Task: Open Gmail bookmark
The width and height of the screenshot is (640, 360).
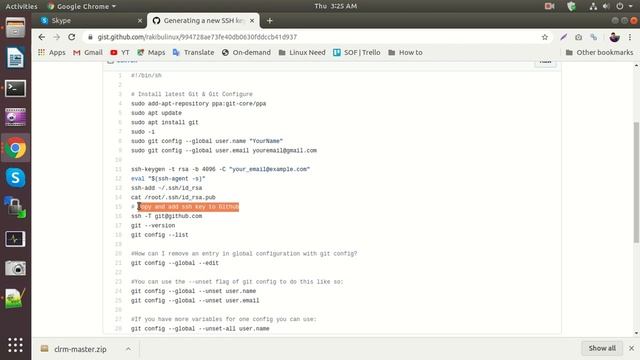Action: click(88, 52)
